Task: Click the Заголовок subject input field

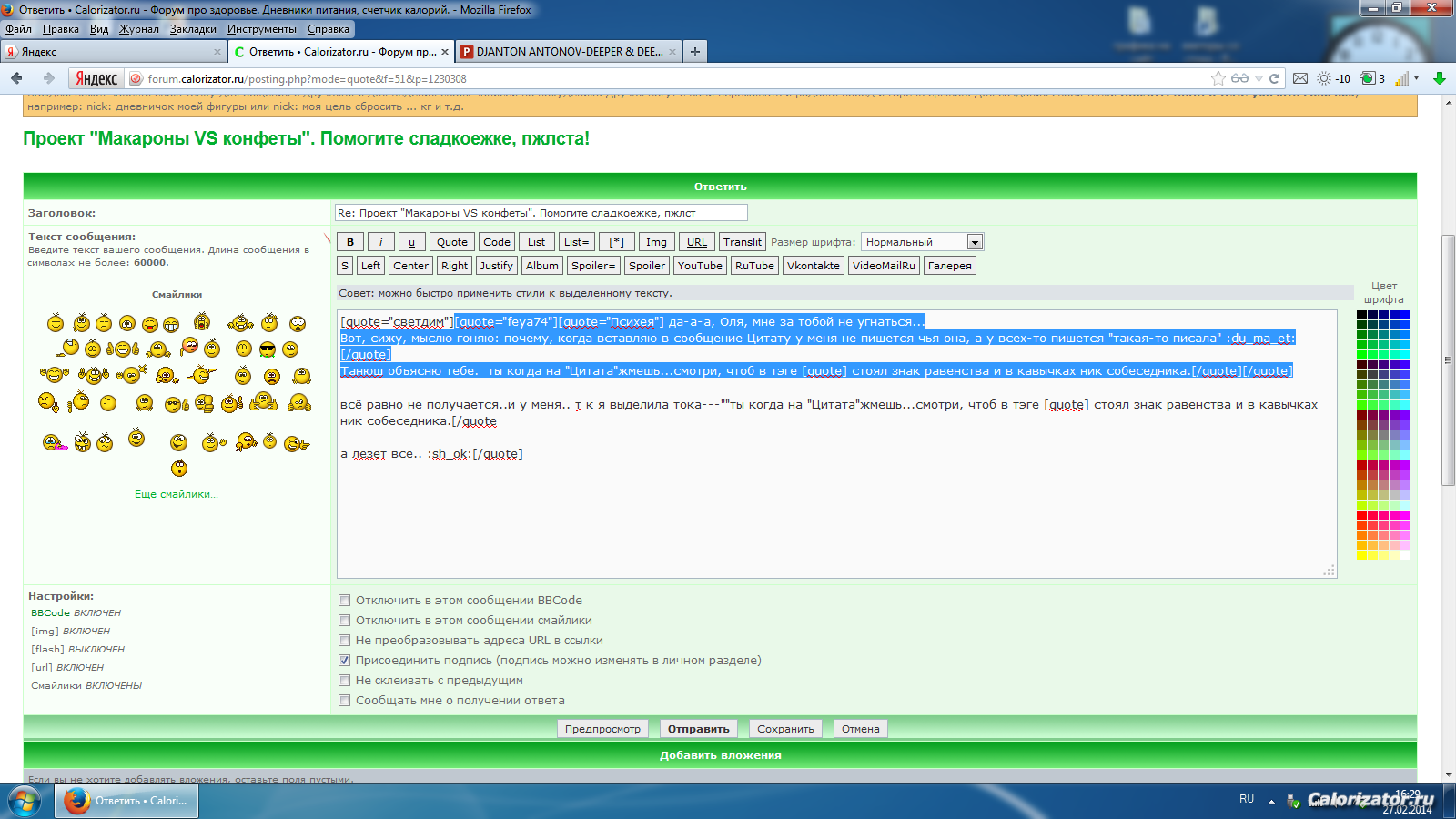Action: click(x=541, y=213)
